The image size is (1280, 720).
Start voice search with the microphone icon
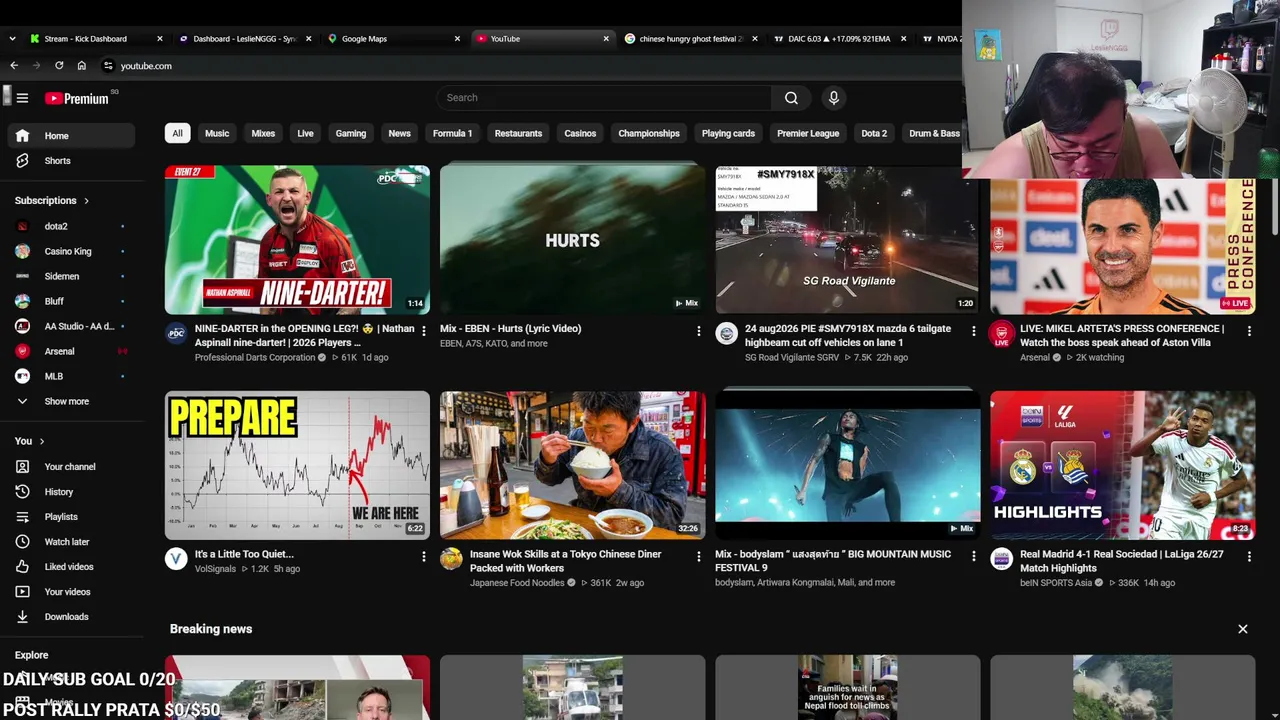833,98
